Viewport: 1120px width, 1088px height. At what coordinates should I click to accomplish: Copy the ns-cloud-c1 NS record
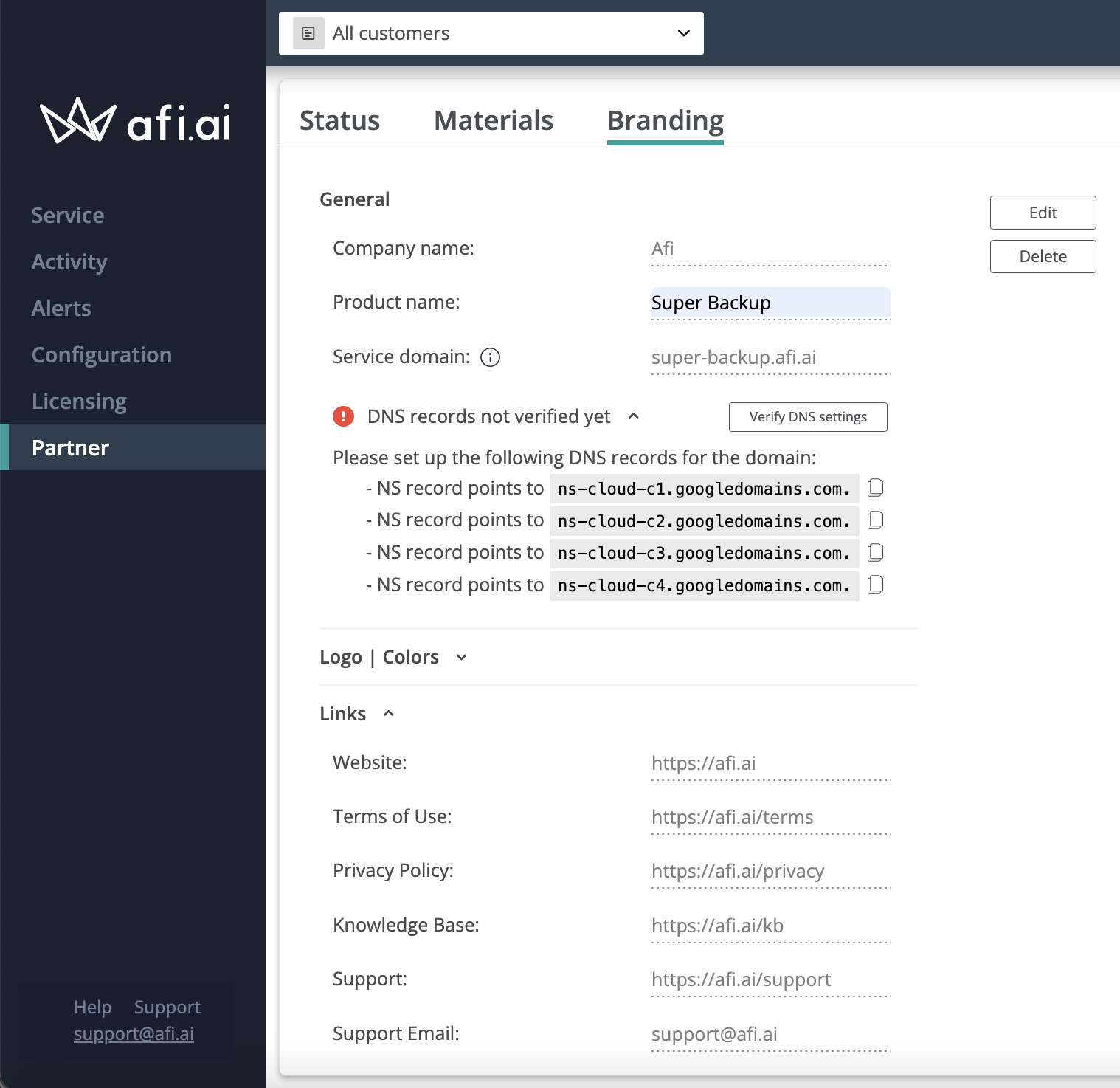[x=875, y=488]
